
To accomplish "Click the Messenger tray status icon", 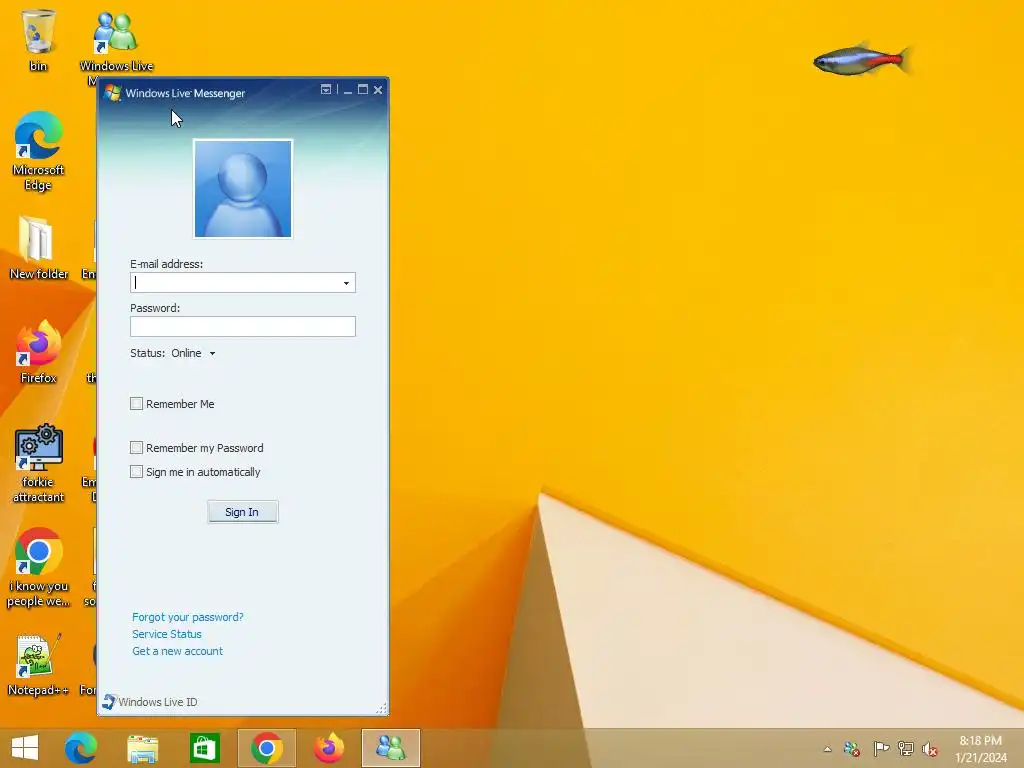I will (852, 749).
